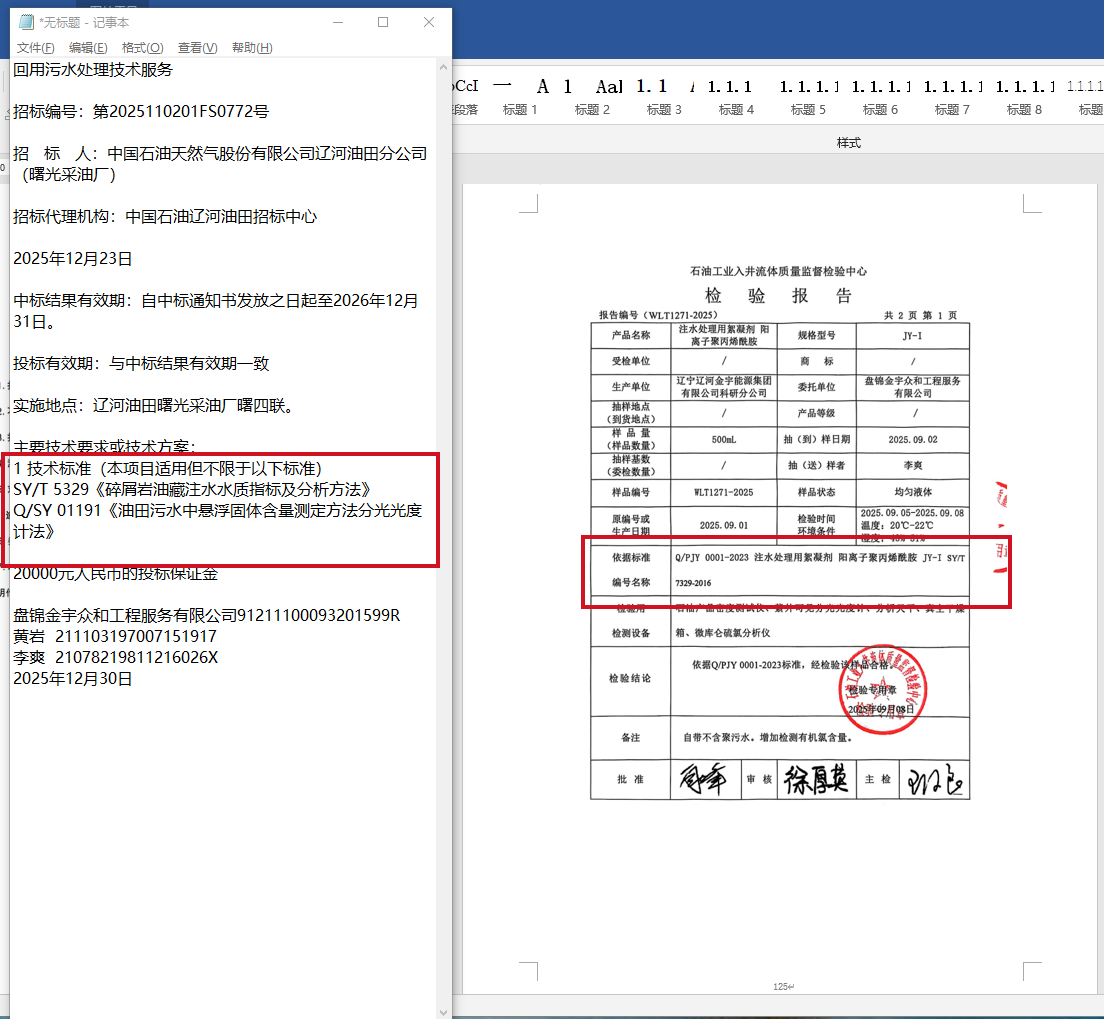Apply 标题 7 style in Word
The height and width of the screenshot is (1019, 1104).
[x=952, y=97]
